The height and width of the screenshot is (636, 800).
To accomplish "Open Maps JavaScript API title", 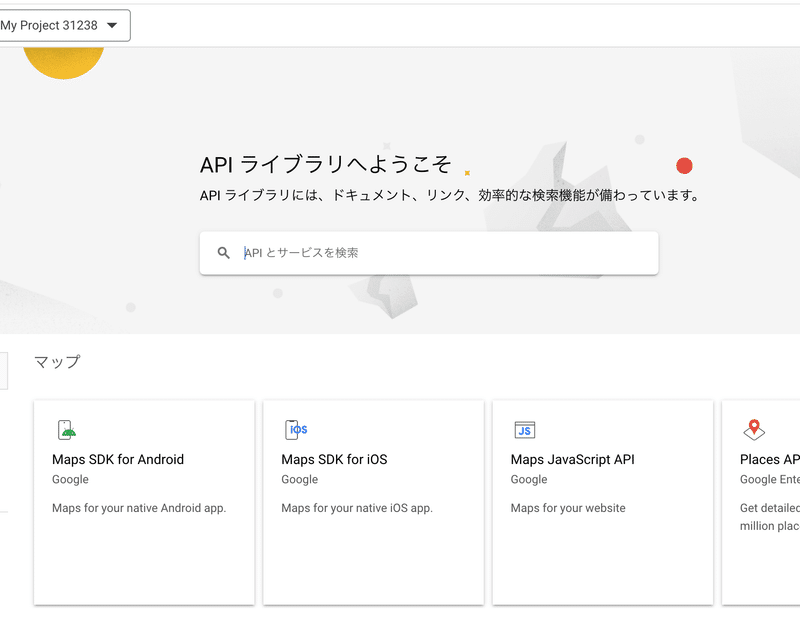I will click(x=572, y=460).
